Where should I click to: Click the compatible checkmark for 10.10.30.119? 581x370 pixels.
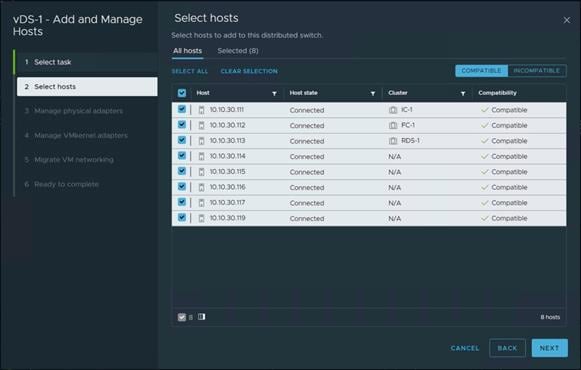coord(484,219)
